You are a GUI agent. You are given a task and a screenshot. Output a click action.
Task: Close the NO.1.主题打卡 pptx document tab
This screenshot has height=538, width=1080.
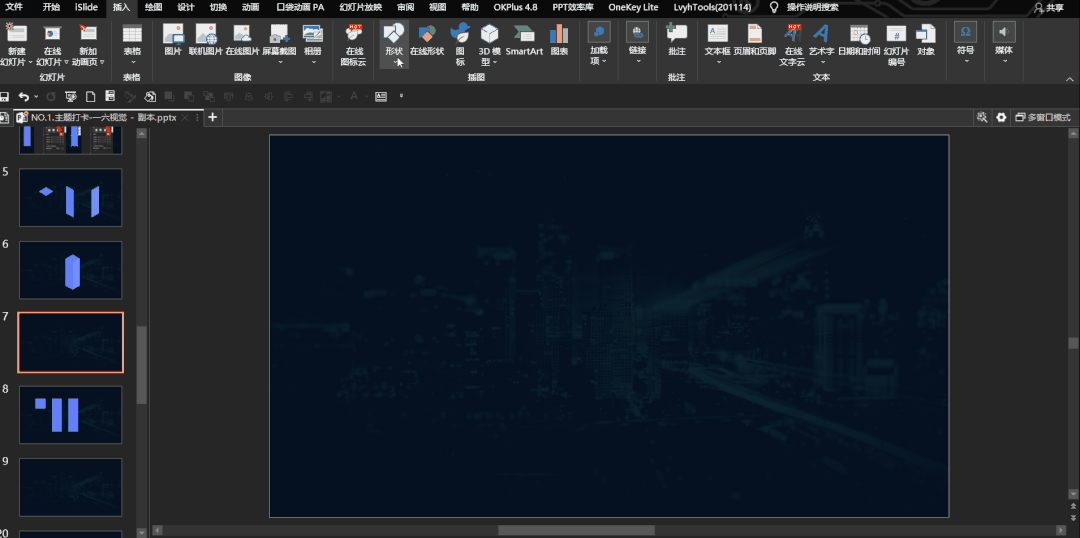(x=185, y=118)
